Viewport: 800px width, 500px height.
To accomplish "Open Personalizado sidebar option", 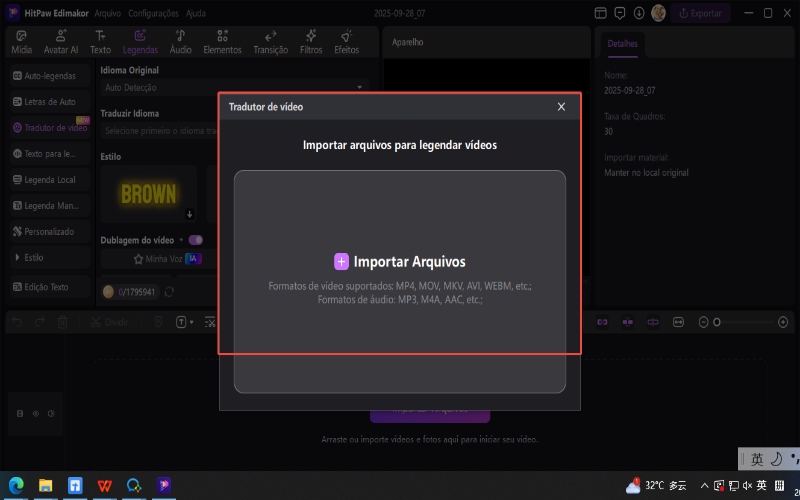I will (x=50, y=232).
